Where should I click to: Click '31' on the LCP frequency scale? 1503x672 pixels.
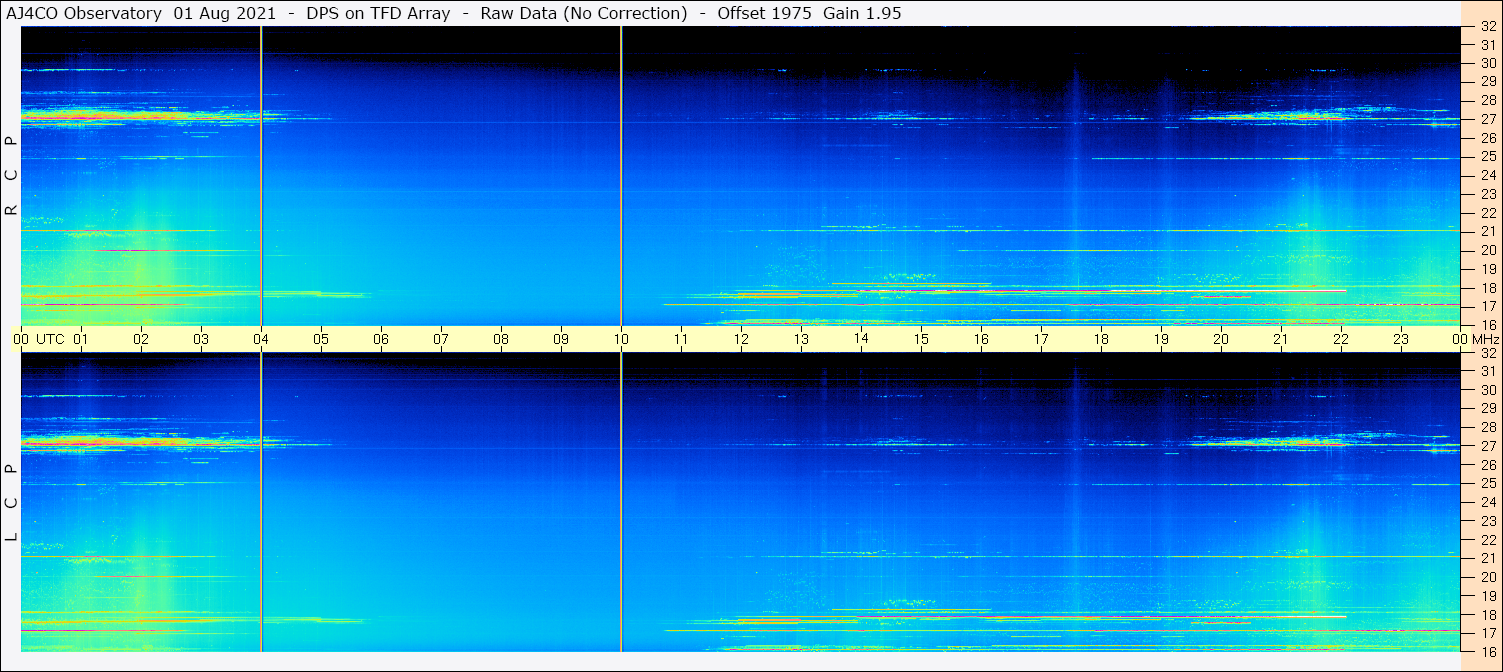click(1487, 371)
